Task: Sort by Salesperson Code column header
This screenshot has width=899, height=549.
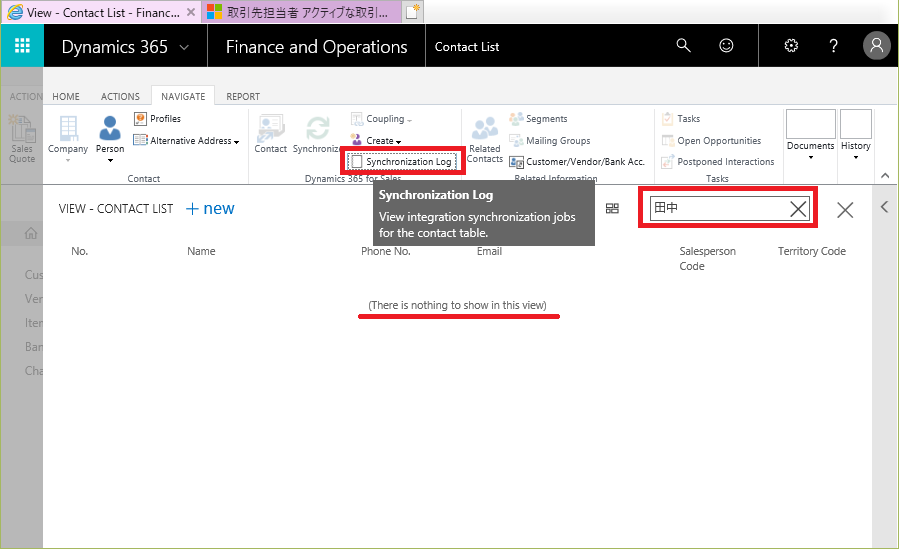Action: tap(708, 258)
